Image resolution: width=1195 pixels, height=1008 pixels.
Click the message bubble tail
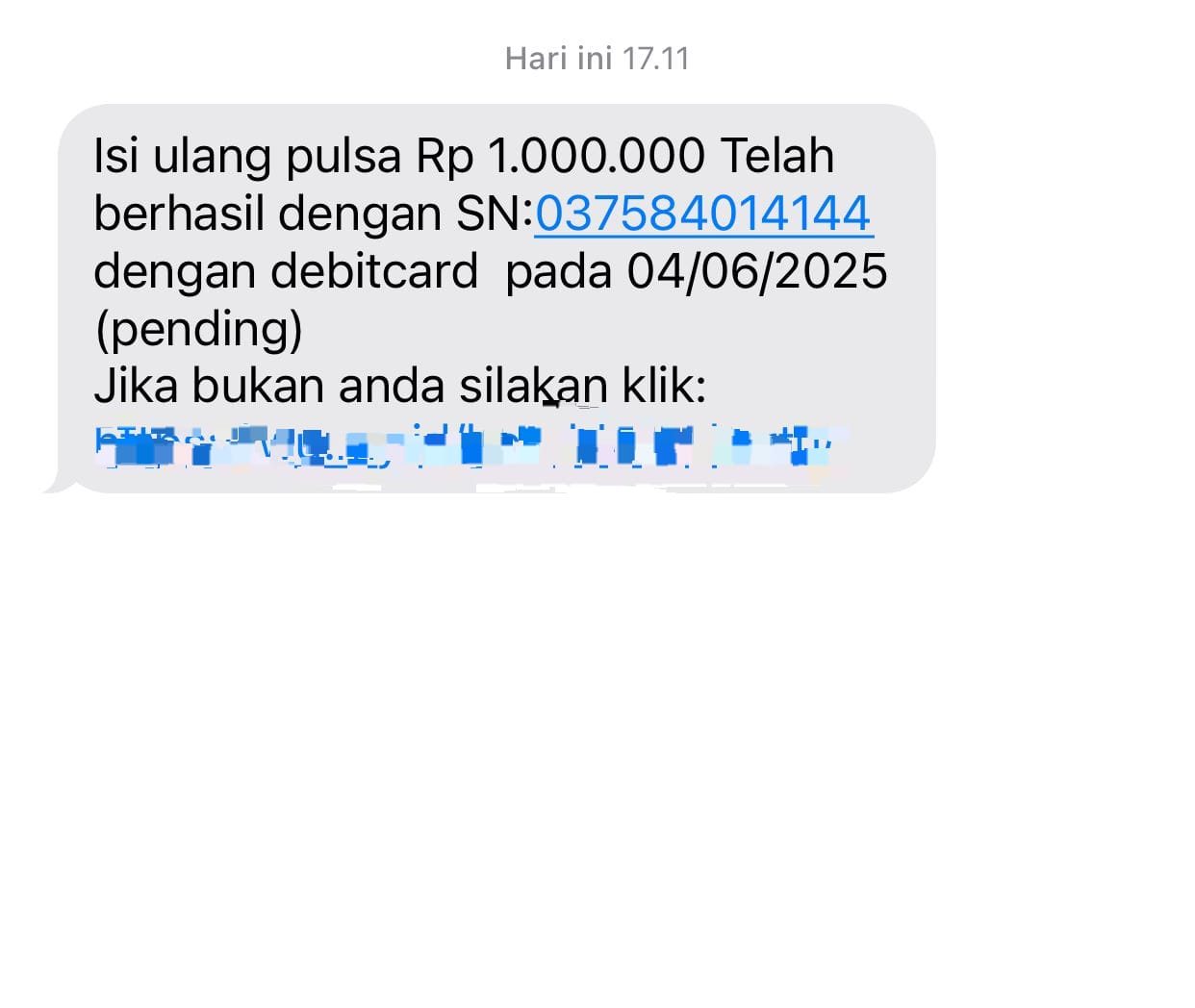point(60,485)
